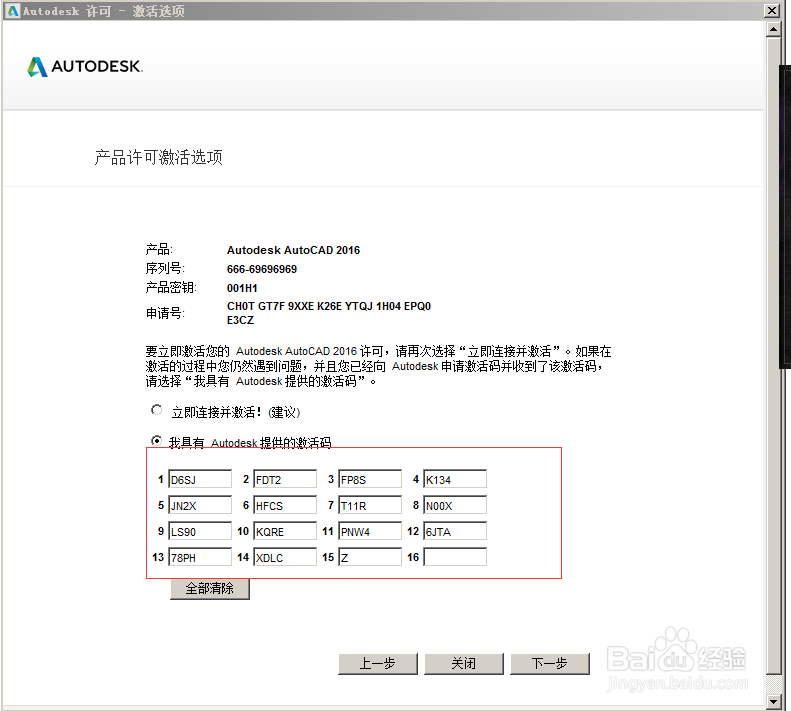Click the 全部清除 clear all button
The width and height of the screenshot is (791, 711).
[210, 589]
